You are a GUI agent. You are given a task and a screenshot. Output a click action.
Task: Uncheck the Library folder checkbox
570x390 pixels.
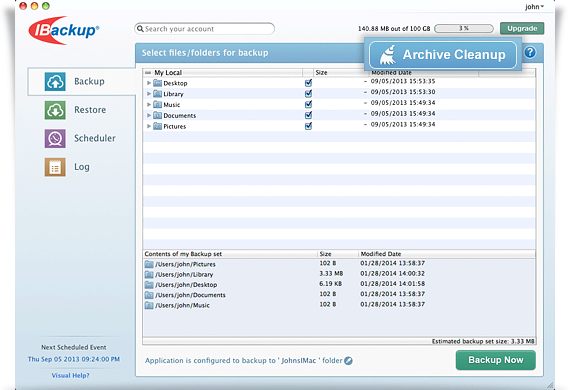coord(308,94)
